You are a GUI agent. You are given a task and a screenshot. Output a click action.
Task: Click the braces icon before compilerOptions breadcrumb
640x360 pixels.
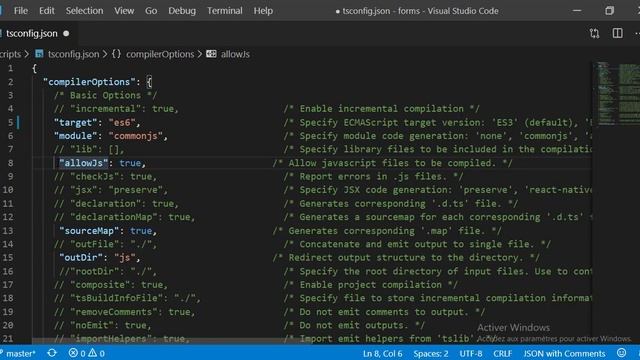116,54
